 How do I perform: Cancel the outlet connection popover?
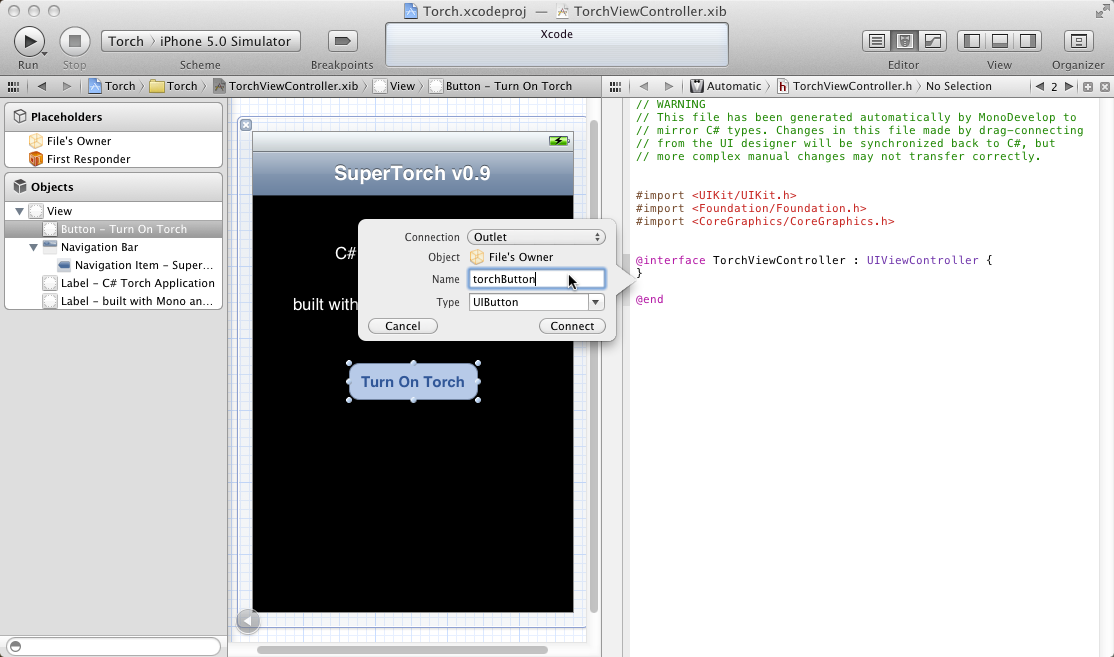point(402,326)
